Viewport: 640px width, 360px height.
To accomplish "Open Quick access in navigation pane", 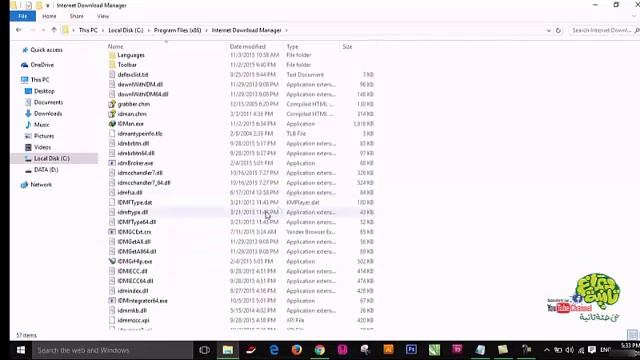I will (x=47, y=50).
